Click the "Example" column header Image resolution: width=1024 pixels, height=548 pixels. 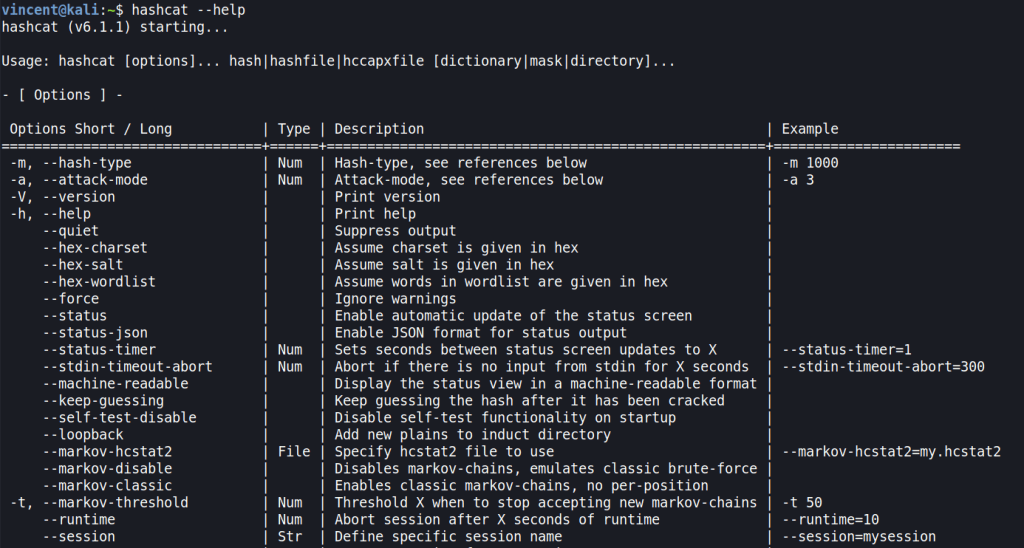810,129
